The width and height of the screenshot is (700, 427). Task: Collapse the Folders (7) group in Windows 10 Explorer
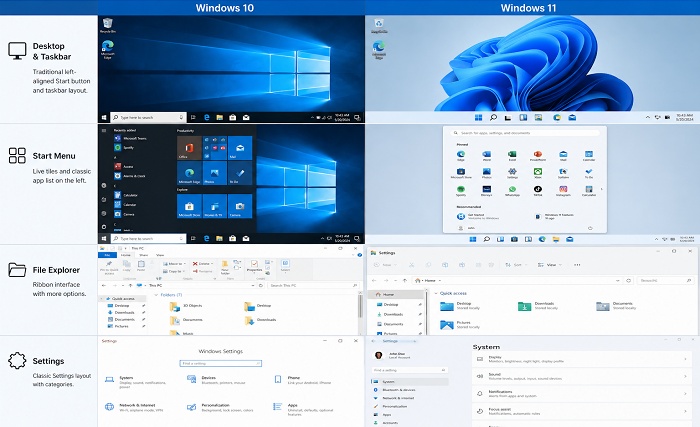(156, 295)
